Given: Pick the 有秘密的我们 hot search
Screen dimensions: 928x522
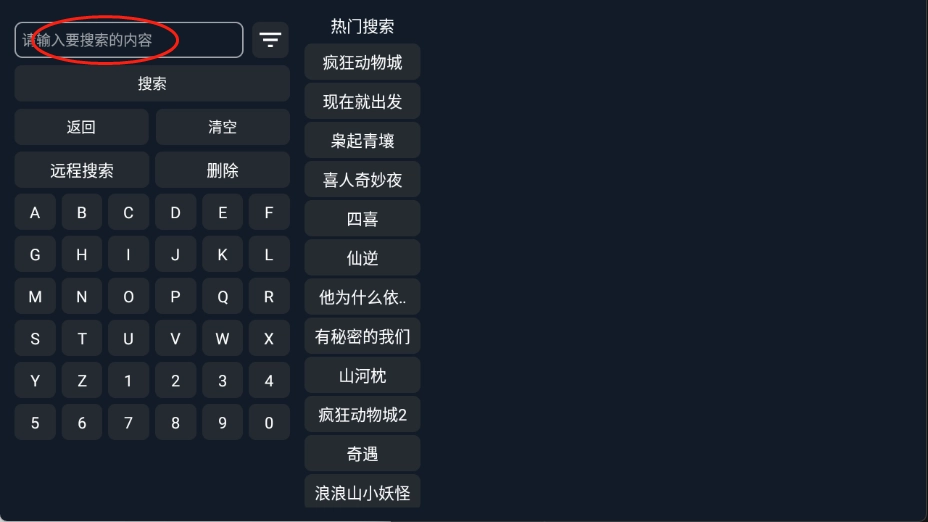Looking at the screenshot, I should (x=362, y=336).
